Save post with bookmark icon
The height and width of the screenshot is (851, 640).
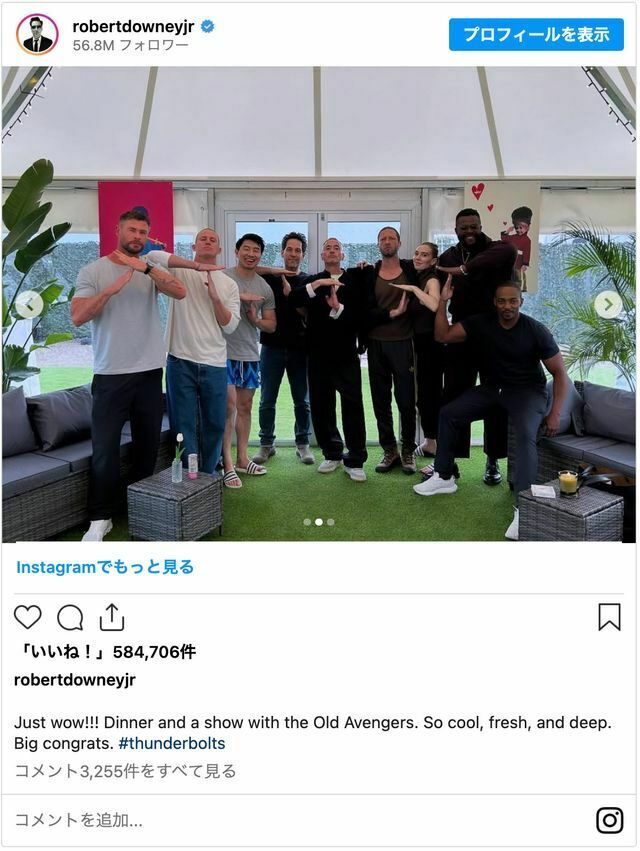(609, 617)
